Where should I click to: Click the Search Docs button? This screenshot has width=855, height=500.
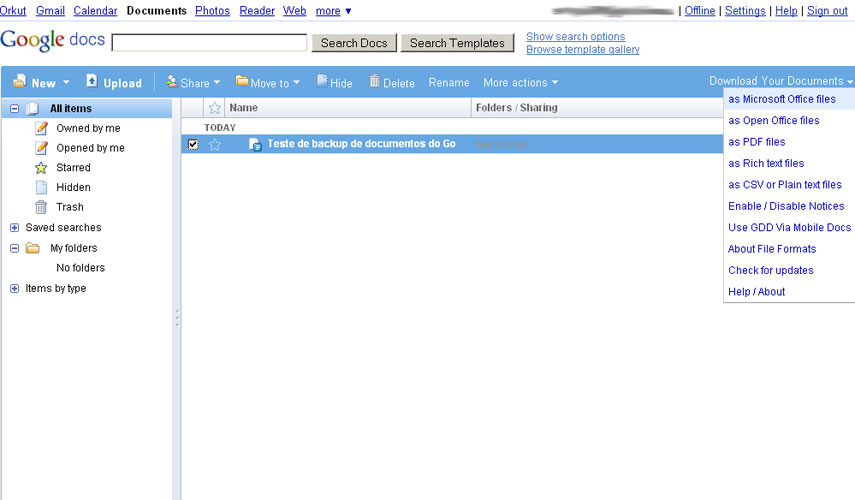pyautogui.click(x=354, y=43)
